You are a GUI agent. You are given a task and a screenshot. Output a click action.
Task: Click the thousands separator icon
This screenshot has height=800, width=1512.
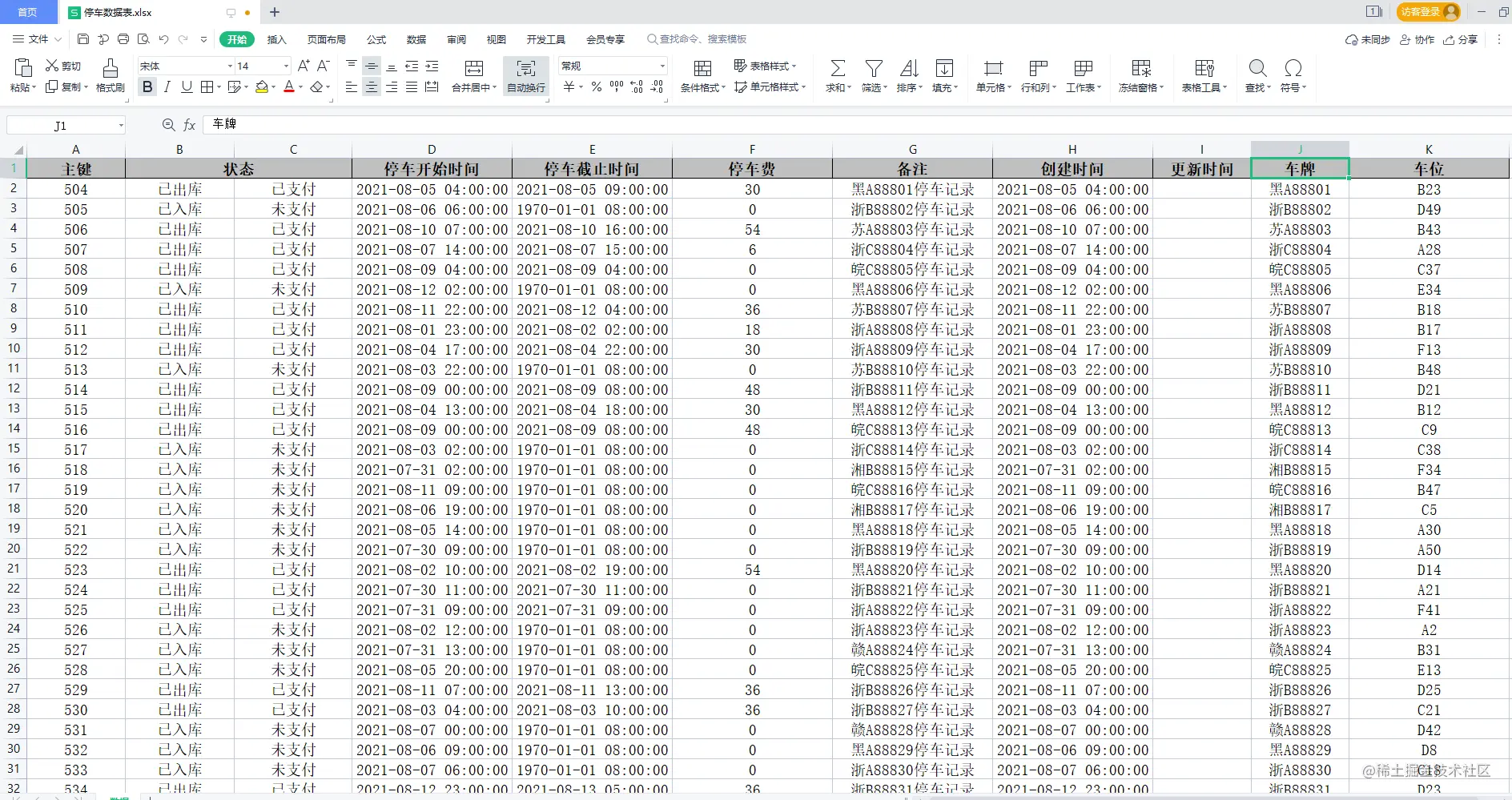[617, 86]
